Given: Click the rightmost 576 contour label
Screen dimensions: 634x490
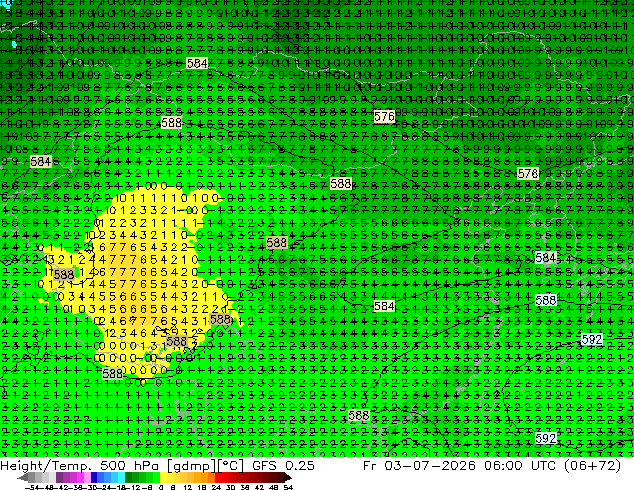Looking at the screenshot, I should pyautogui.click(x=528, y=173).
